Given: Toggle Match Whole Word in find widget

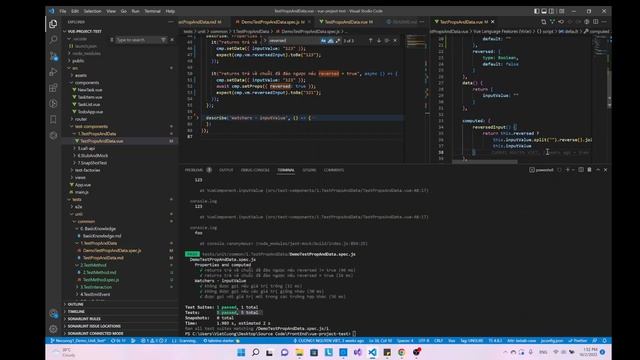Looking at the screenshot, I should pos(330,40).
